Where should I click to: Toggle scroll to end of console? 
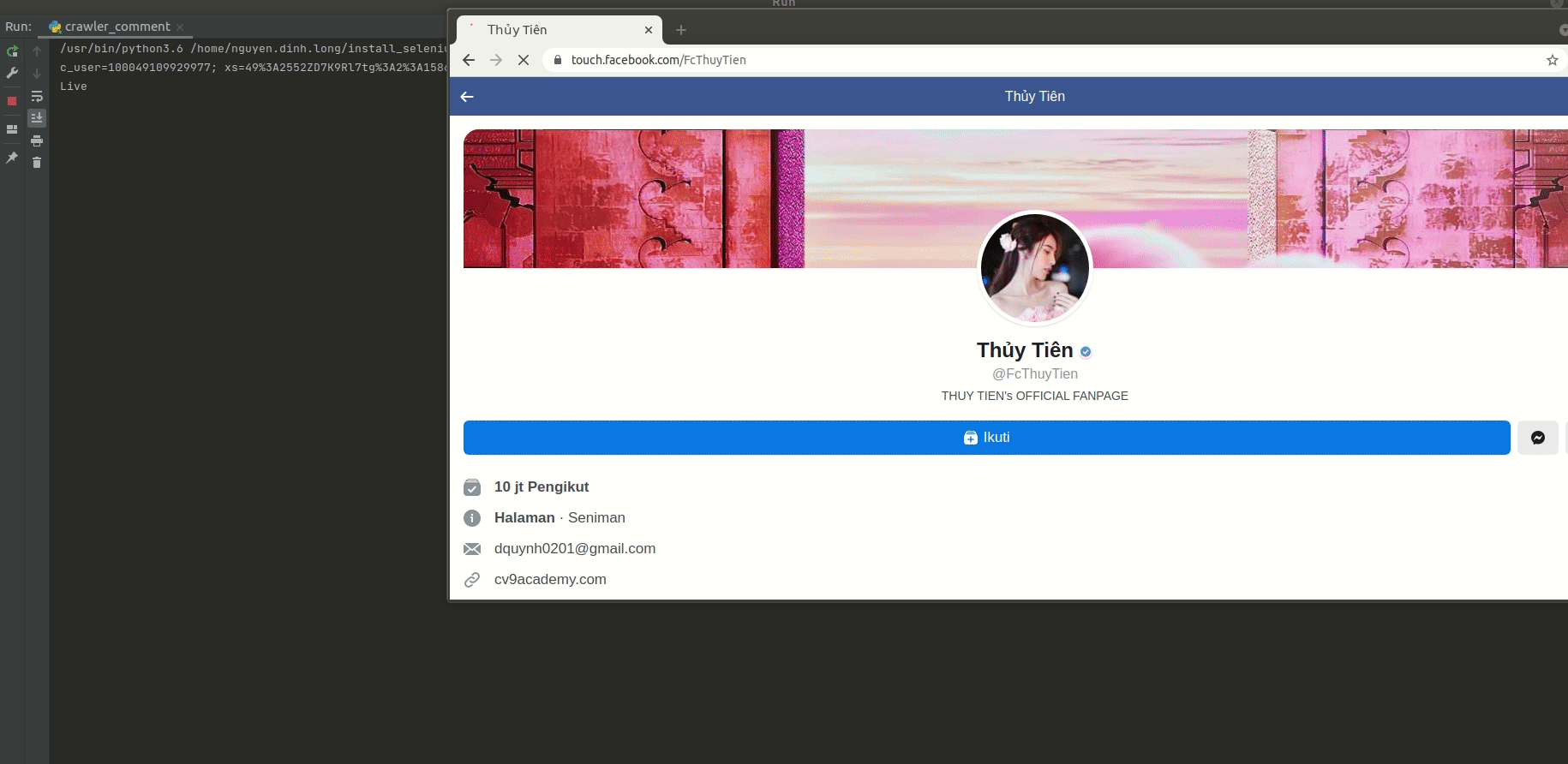(37, 118)
